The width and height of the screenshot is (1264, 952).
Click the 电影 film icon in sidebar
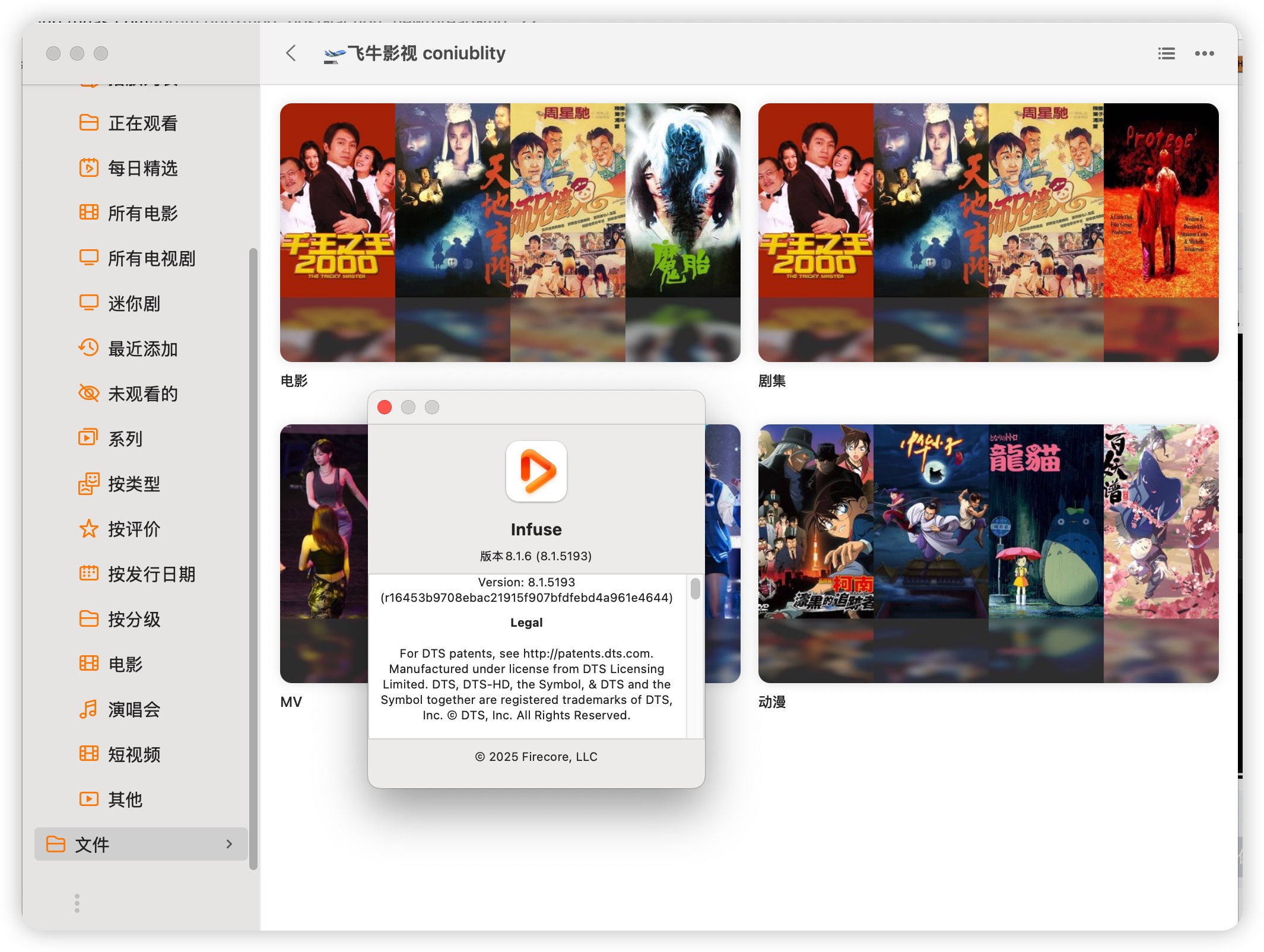coord(88,664)
